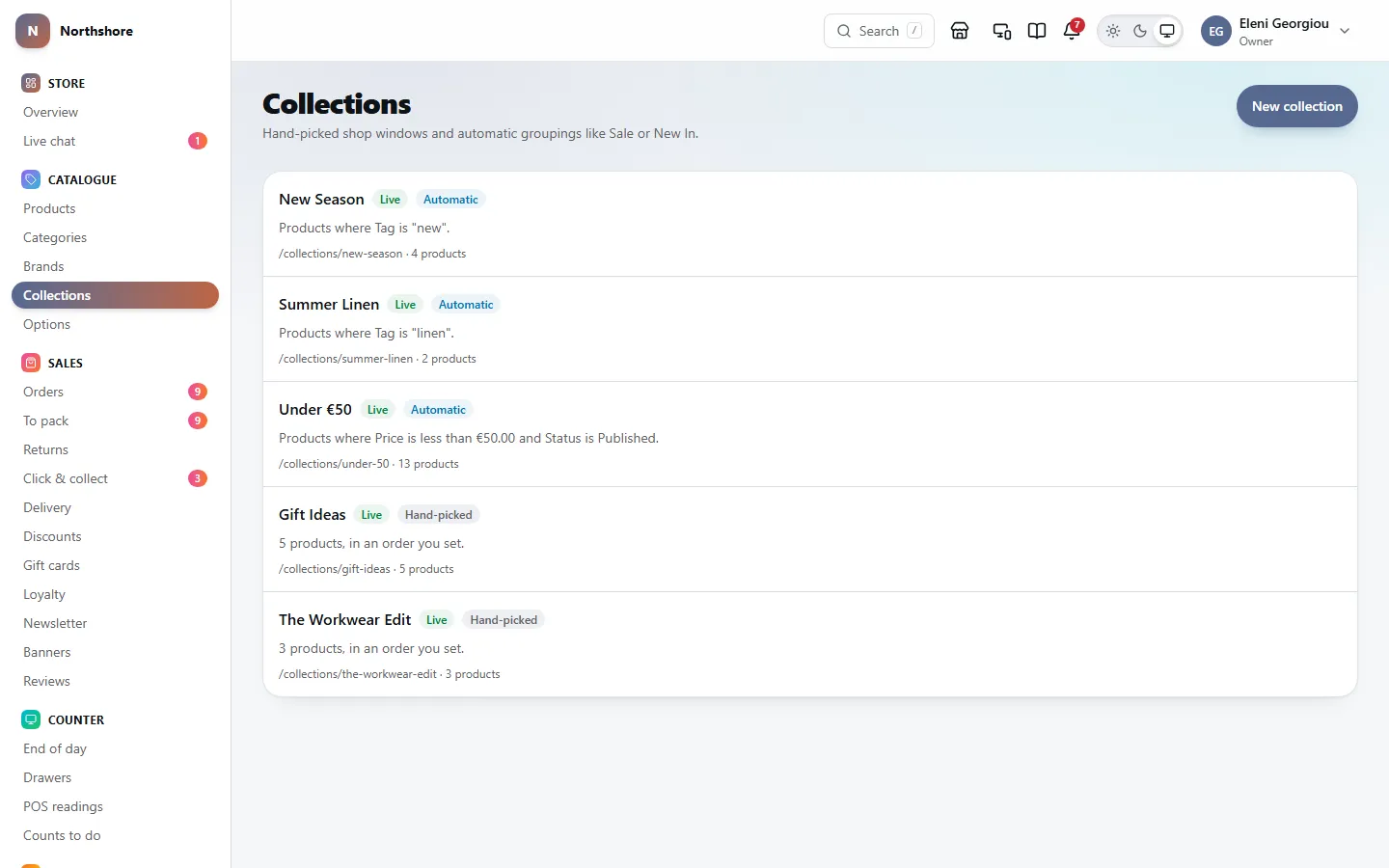Click Click & collect badge showing 3
This screenshot has height=868, width=1389.
[198, 478]
